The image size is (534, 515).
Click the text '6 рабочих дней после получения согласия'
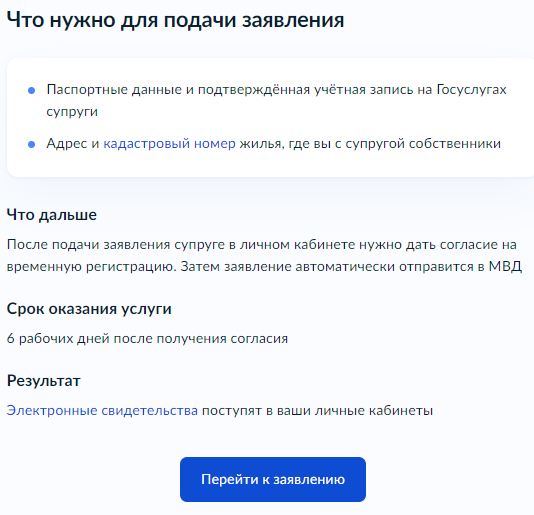tap(147, 339)
